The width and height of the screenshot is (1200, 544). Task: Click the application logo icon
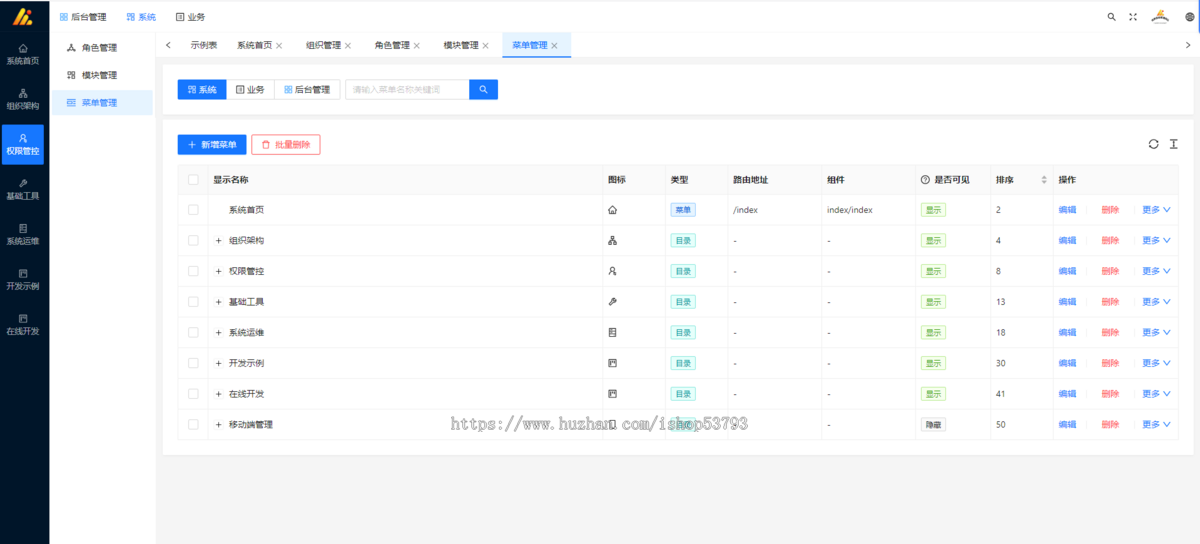tap(22, 16)
